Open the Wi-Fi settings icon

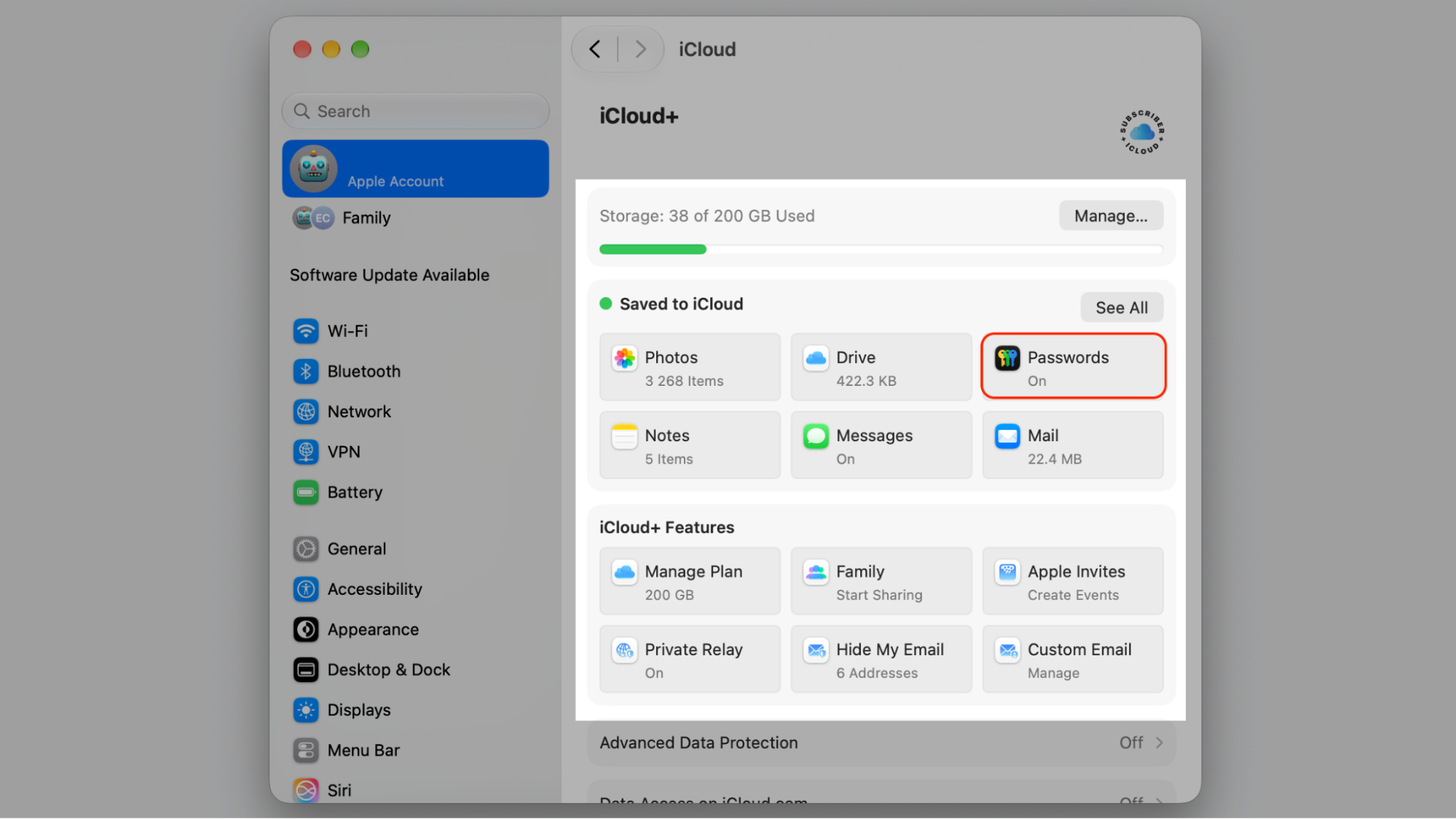306,331
